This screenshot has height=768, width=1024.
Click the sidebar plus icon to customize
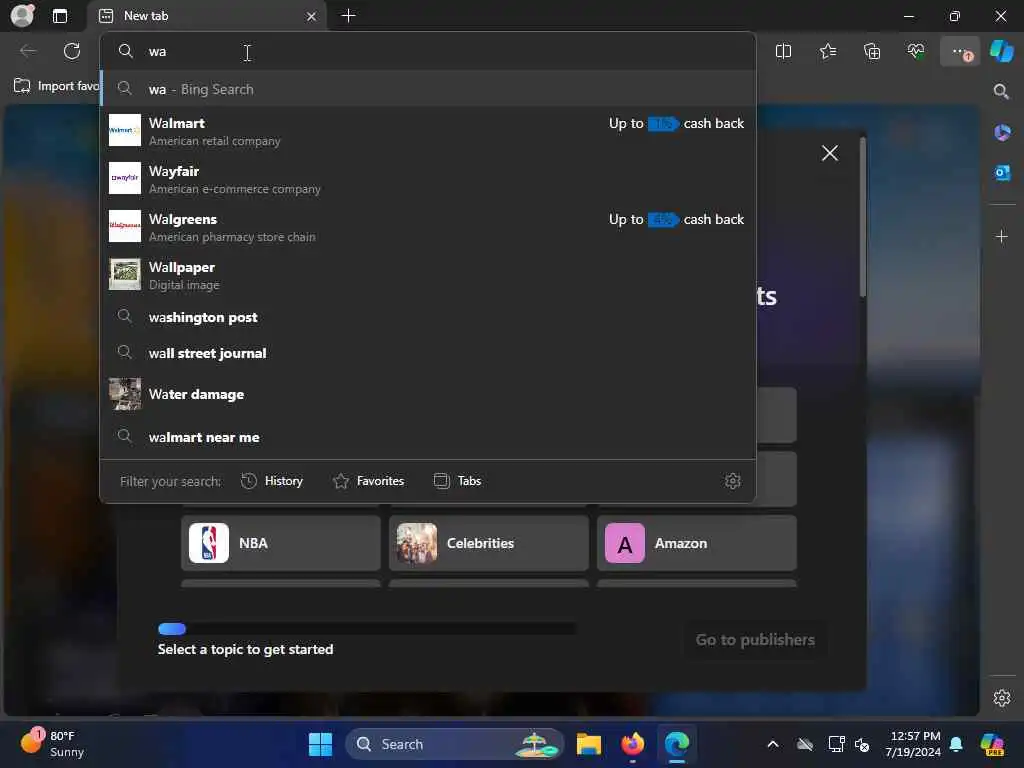tap(1002, 236)
